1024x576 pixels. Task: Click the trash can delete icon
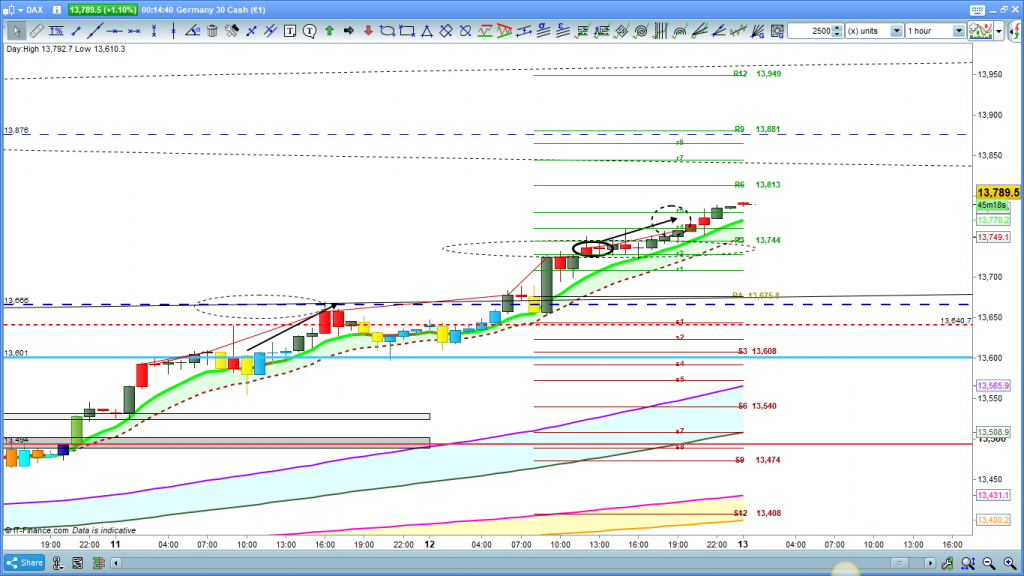212,31
